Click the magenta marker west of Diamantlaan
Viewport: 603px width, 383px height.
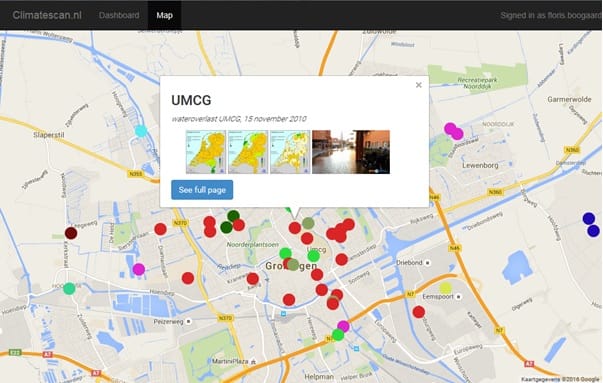139,269
